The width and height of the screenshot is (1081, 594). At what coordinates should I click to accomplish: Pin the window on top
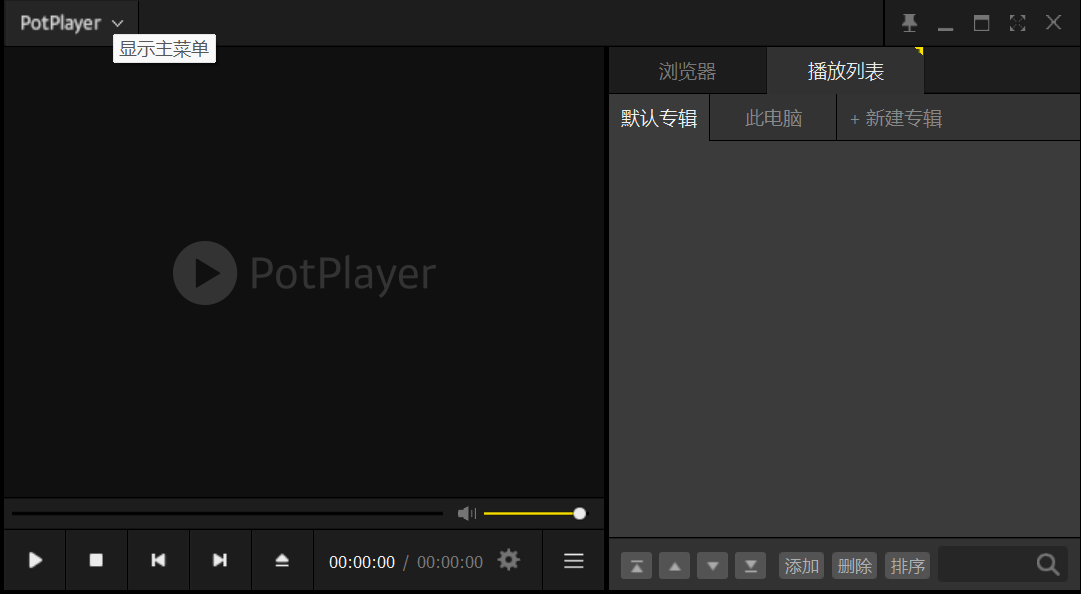coord(909,23)
